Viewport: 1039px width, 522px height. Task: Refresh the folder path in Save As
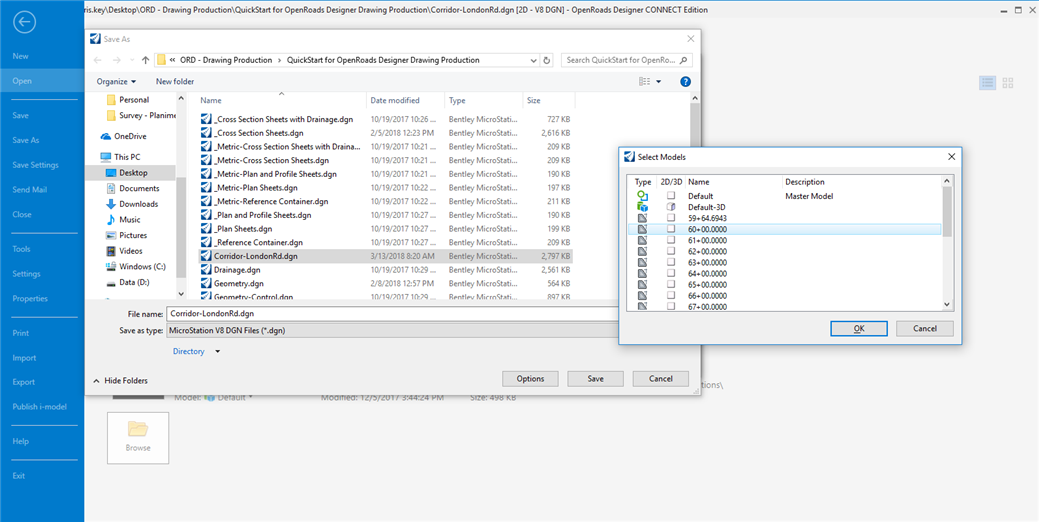(x=547, y=60)
